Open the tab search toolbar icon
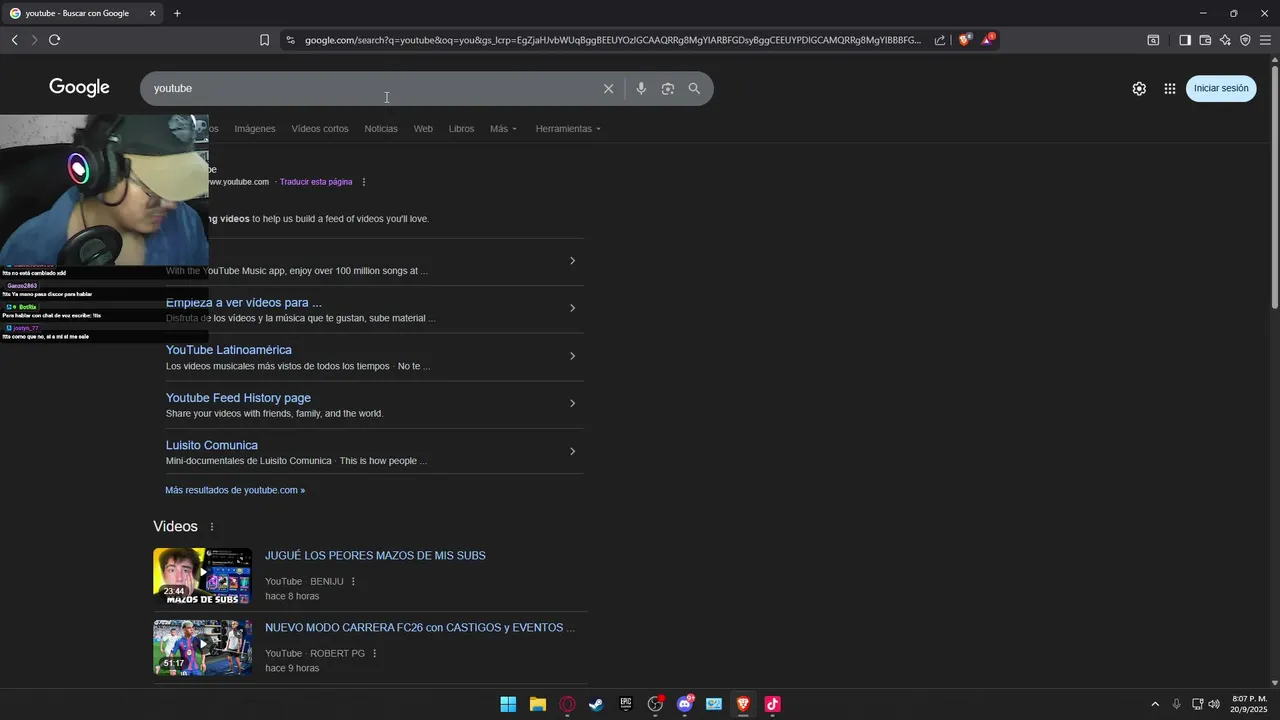The width and height of the screenshot is (1280, 720). pyautogui.click(x=1153, y=40)
